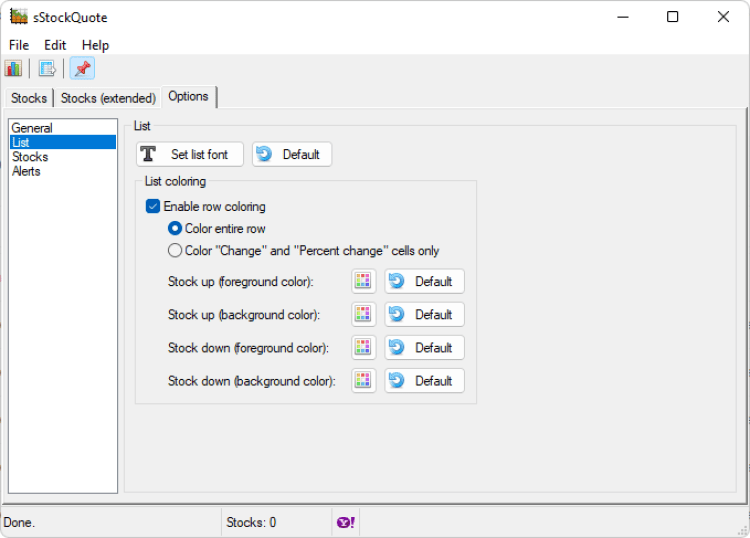Click the sStockQuote title bar app icon
750x538 pixels.
(19, 17)
